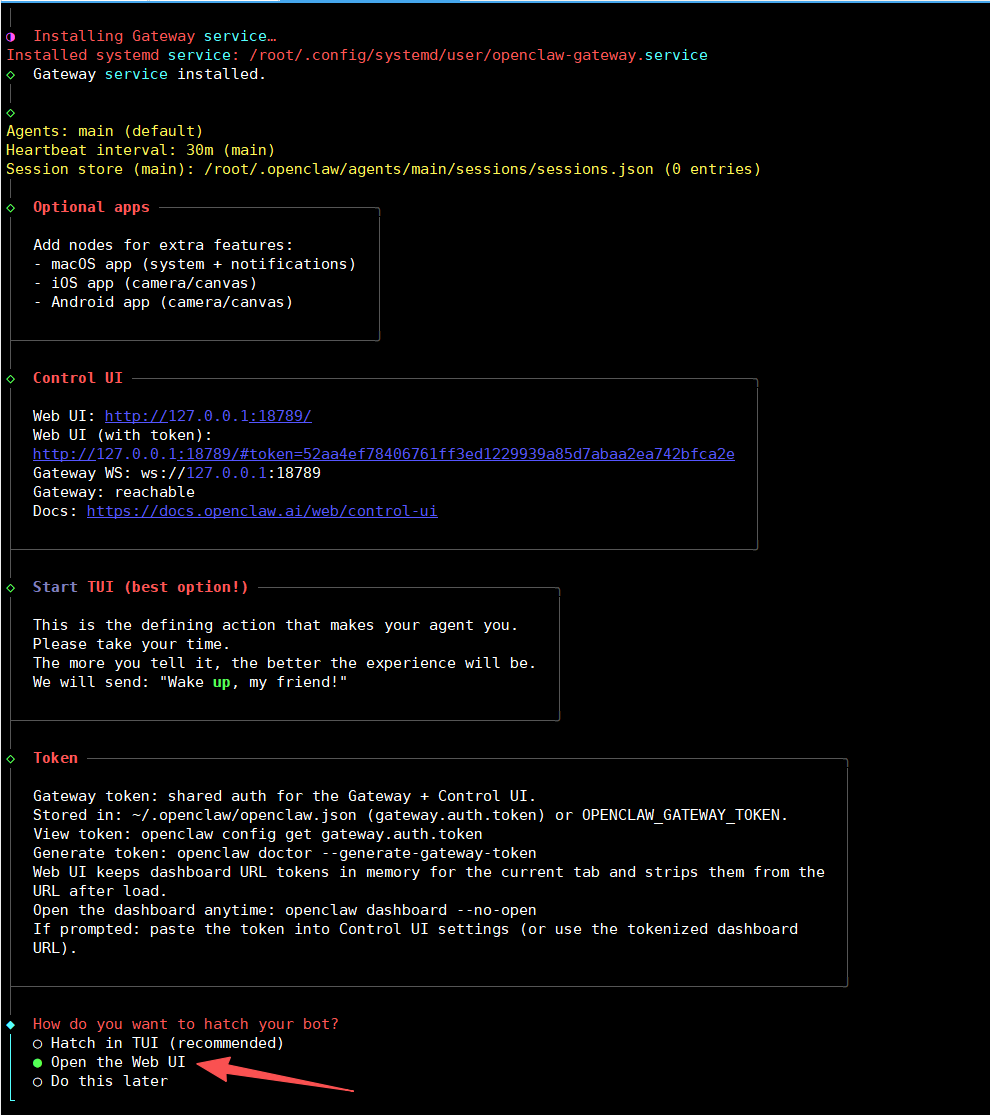
Task: Click the cyan diamond beside the hatch prompt
Action: (x=11, y=1025)
